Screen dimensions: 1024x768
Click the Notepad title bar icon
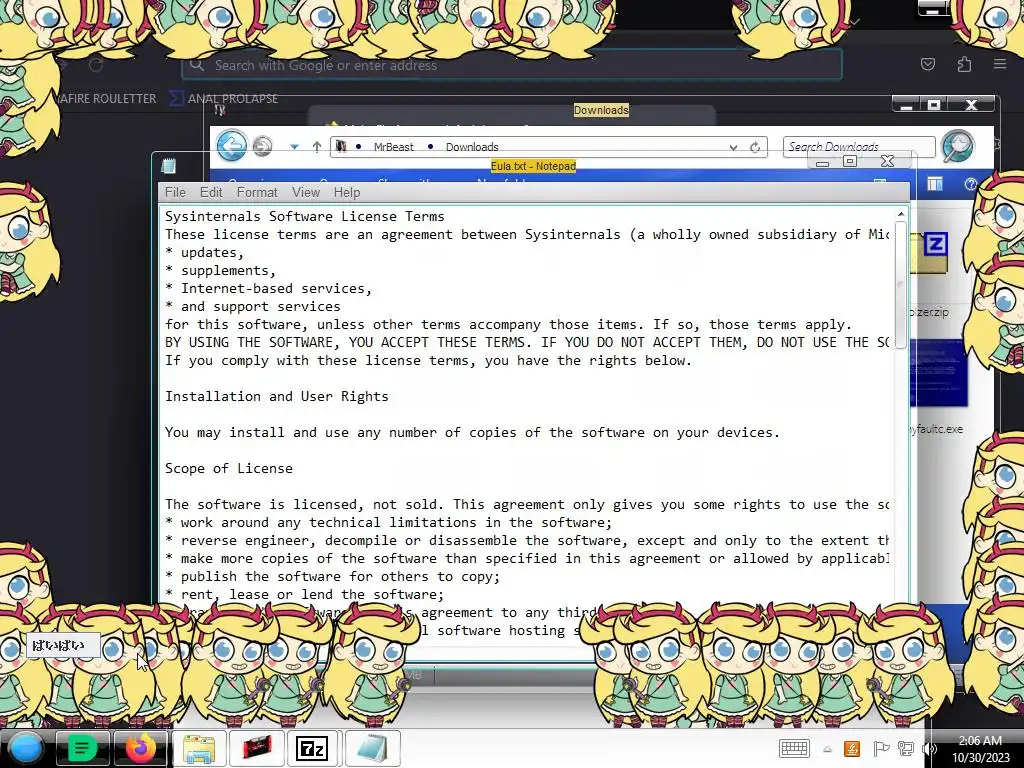click(168, 166)
